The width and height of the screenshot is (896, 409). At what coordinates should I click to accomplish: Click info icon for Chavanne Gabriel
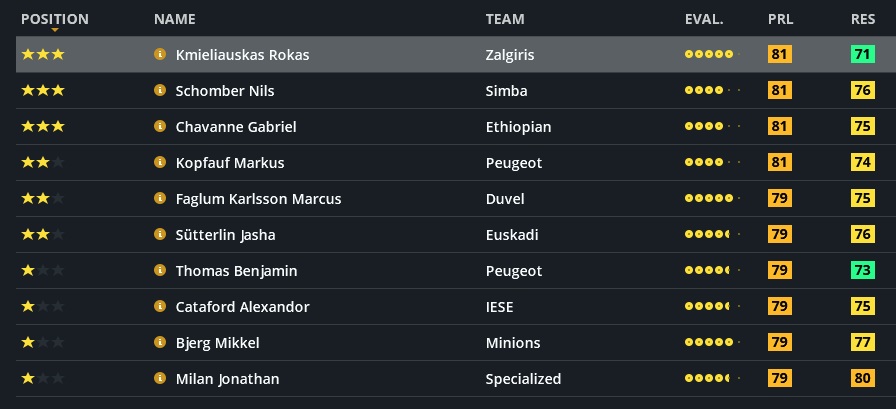tap(159, 127)
